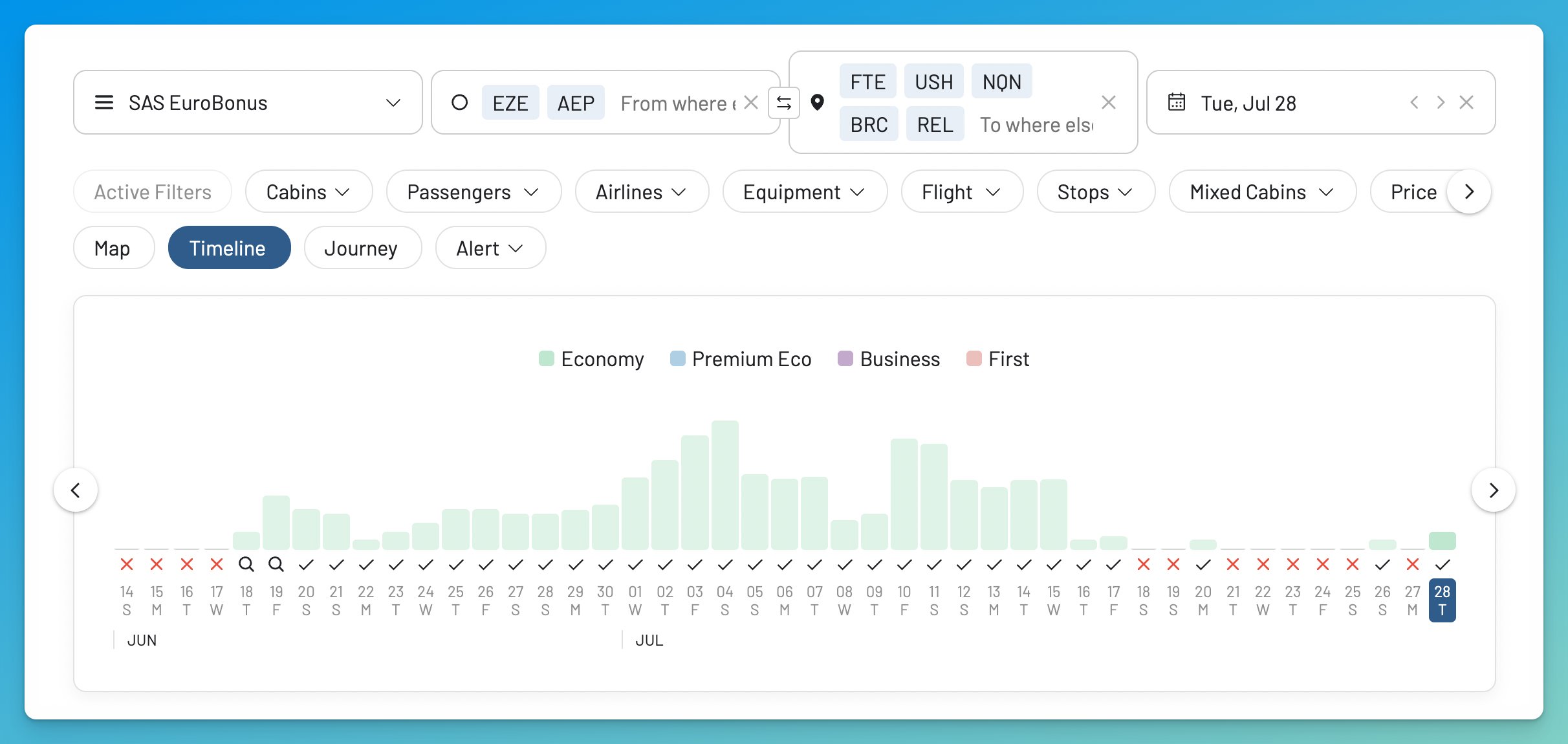Click the date label 15 W in July
1568x744 pixels.
tap(1054, 600)
